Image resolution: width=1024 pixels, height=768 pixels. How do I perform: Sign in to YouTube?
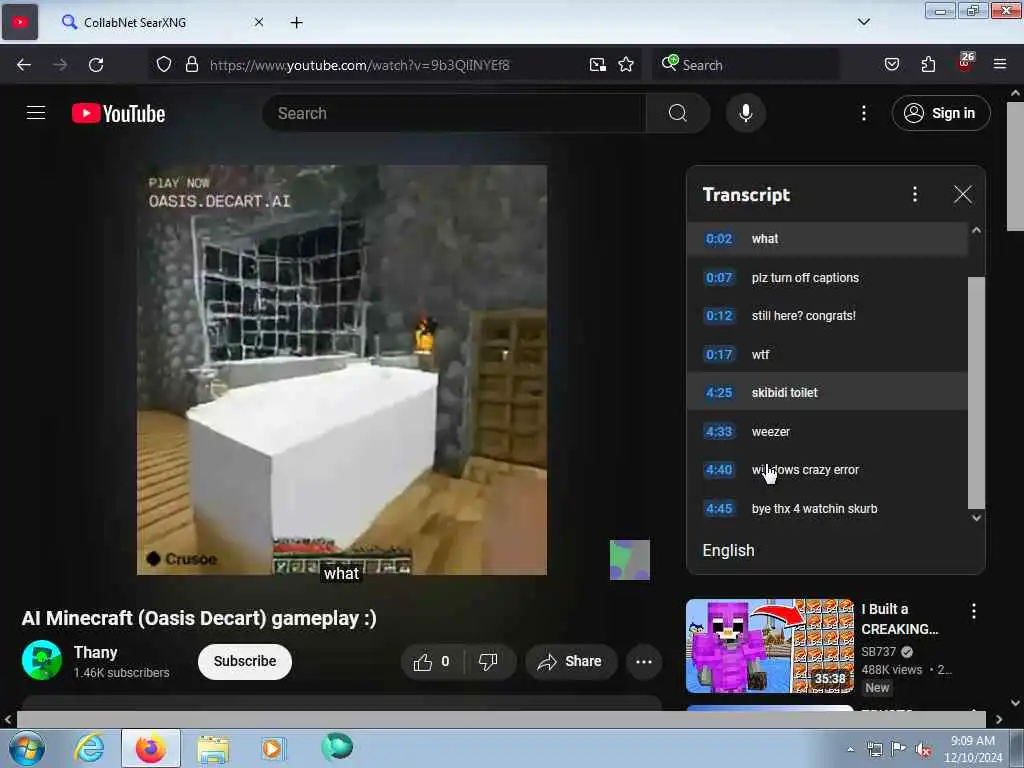[x=940, y=113]
